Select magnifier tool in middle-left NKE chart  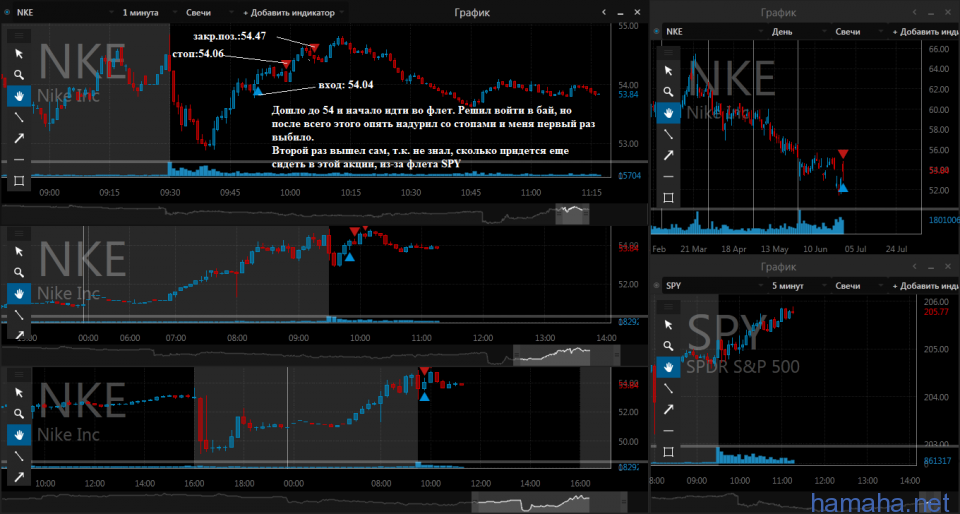[19, 272]
